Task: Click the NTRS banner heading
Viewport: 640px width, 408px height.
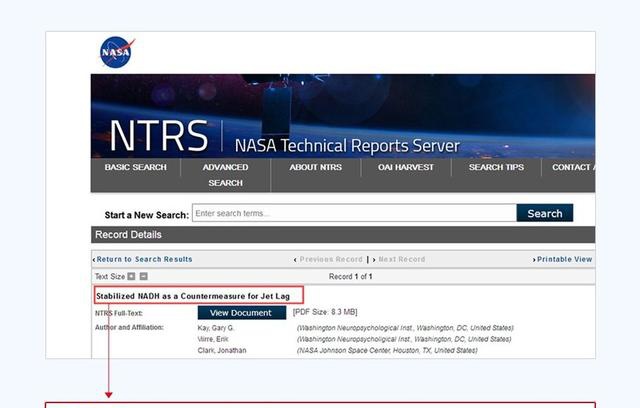Action: click(159, 136)
